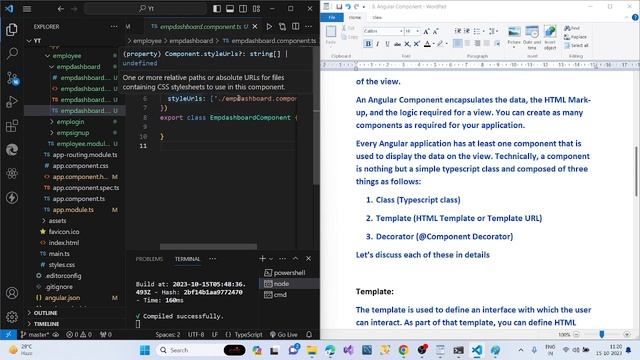Image resolution: width=640 pixels, height=360 pixels.
Task: Open the Manage gear in VS Code
Action: point(12,317)
